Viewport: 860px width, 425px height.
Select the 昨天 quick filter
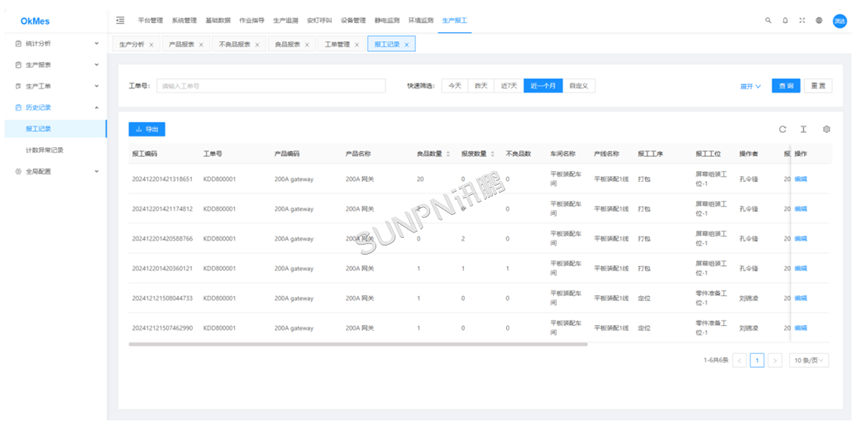pos(481,86)
